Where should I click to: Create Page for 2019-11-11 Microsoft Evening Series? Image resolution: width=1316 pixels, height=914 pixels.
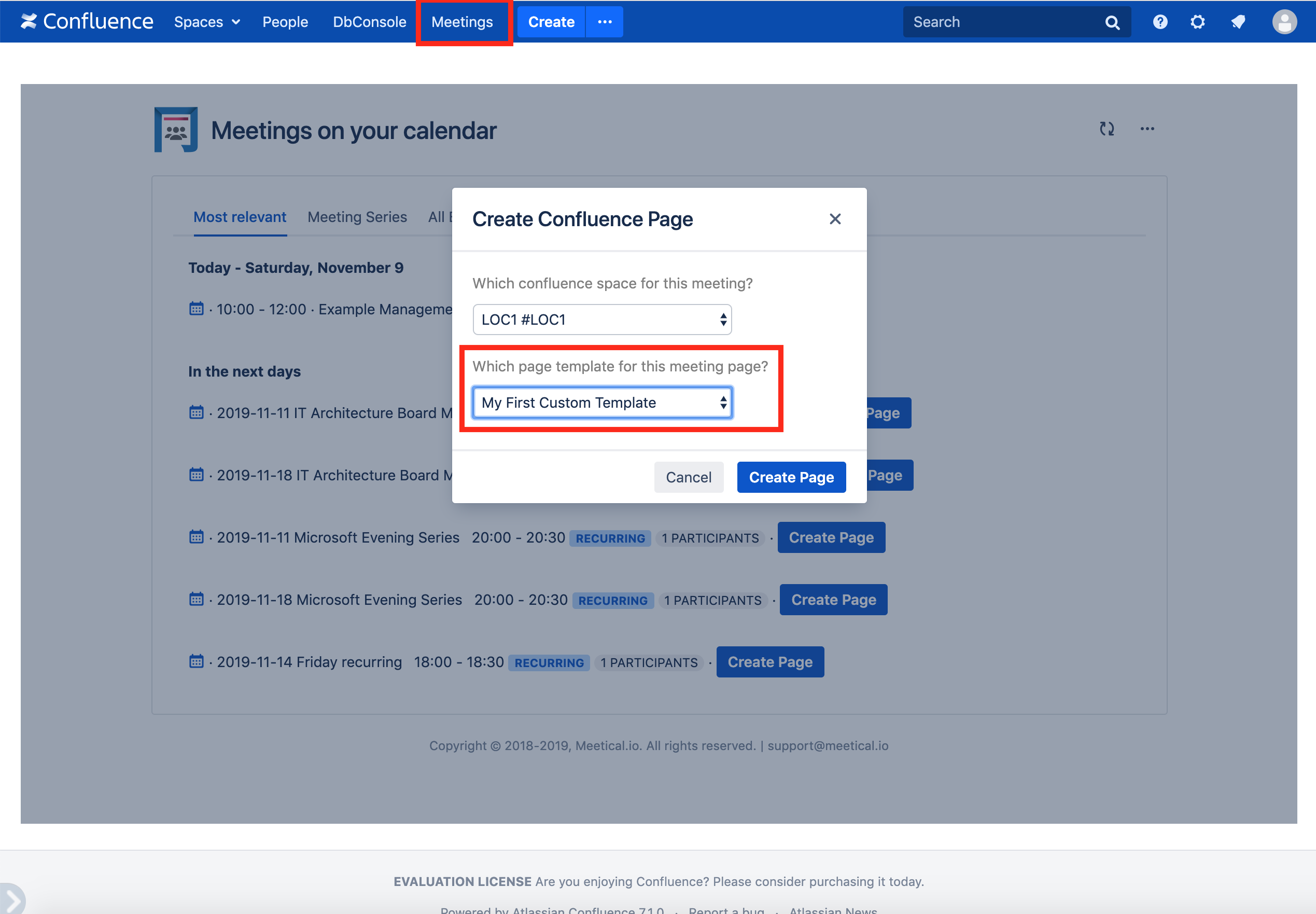[x=831, y=537]
